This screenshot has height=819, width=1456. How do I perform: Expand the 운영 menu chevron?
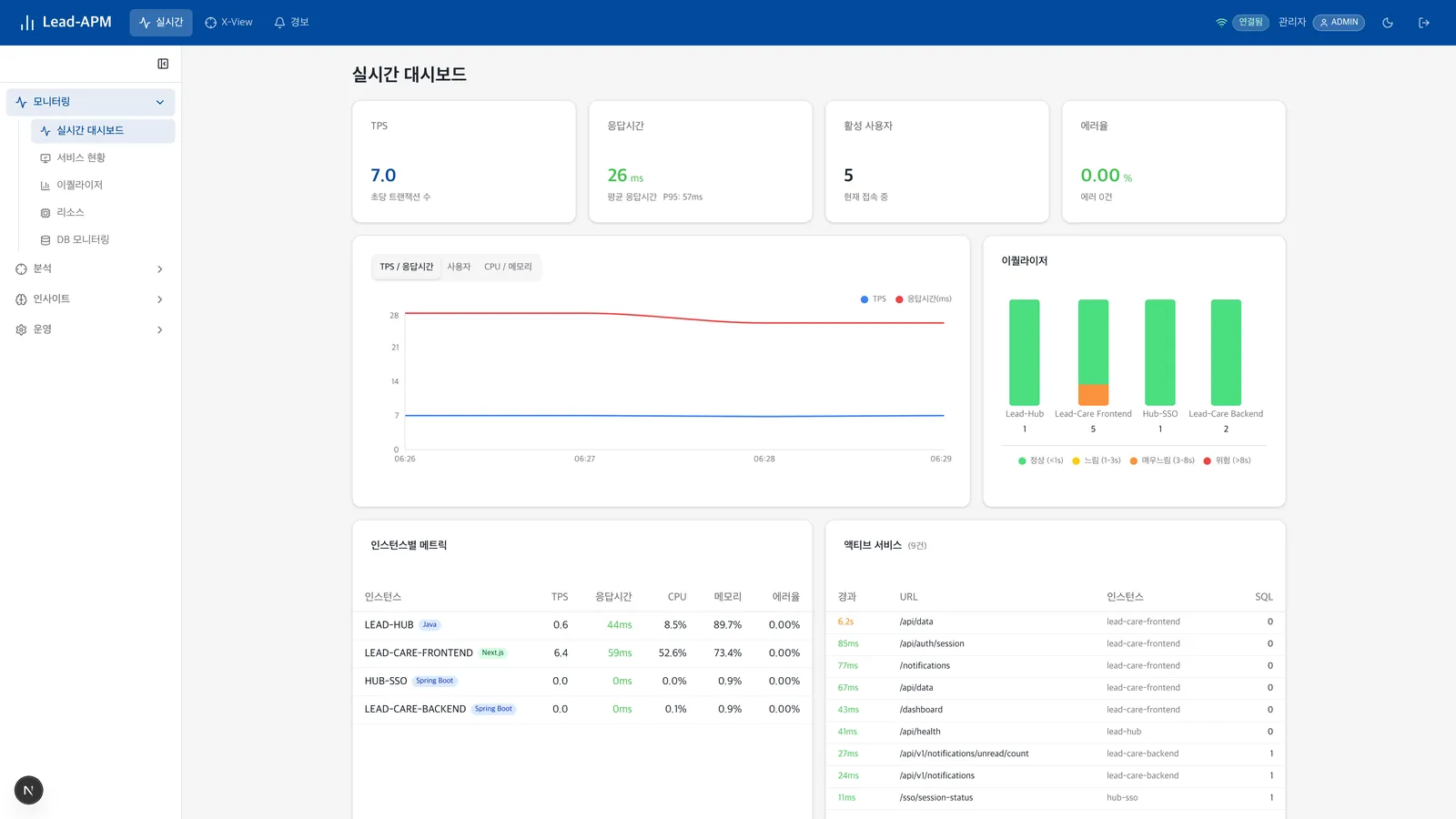click(x=160, y=330)
